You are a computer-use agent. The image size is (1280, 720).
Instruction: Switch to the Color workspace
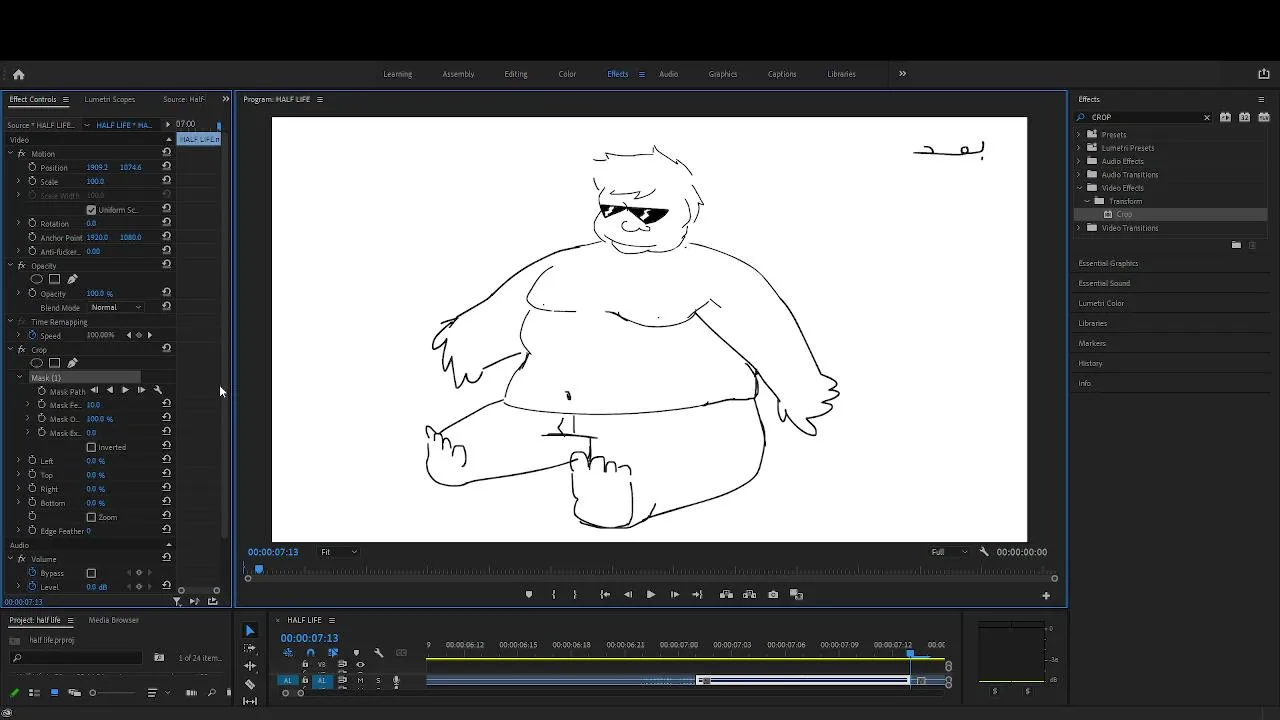pyautogui.click(x=567, y=74)
